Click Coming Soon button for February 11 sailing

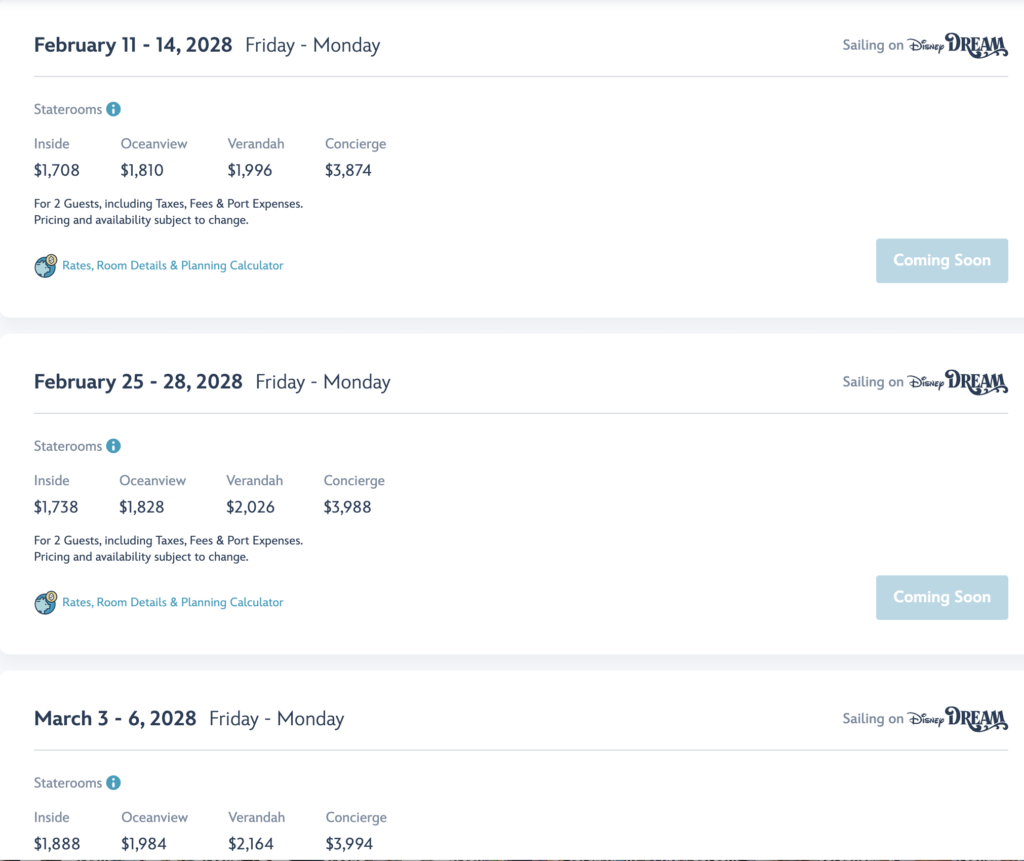(x=942, y=261)
